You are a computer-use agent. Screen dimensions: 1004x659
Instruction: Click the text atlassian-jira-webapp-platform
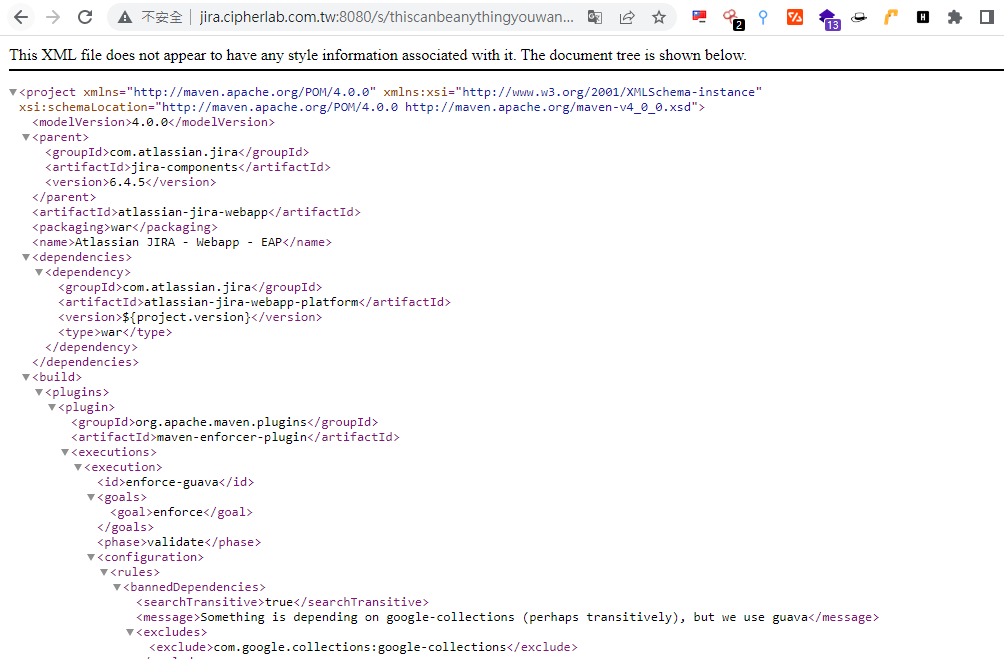click(251, 302)
